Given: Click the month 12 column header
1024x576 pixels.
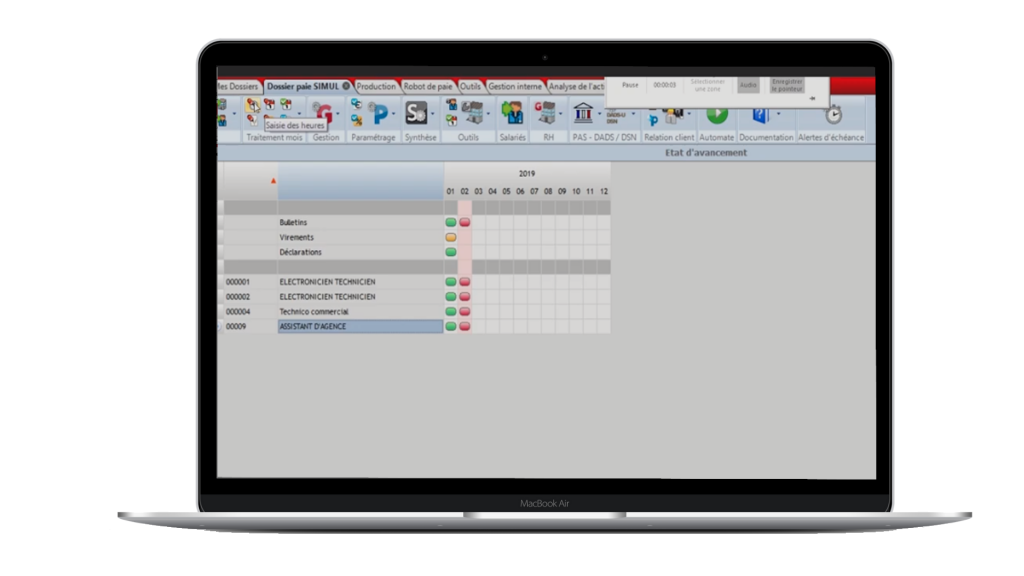Looking at the screenshot, I should coord(604,191).
